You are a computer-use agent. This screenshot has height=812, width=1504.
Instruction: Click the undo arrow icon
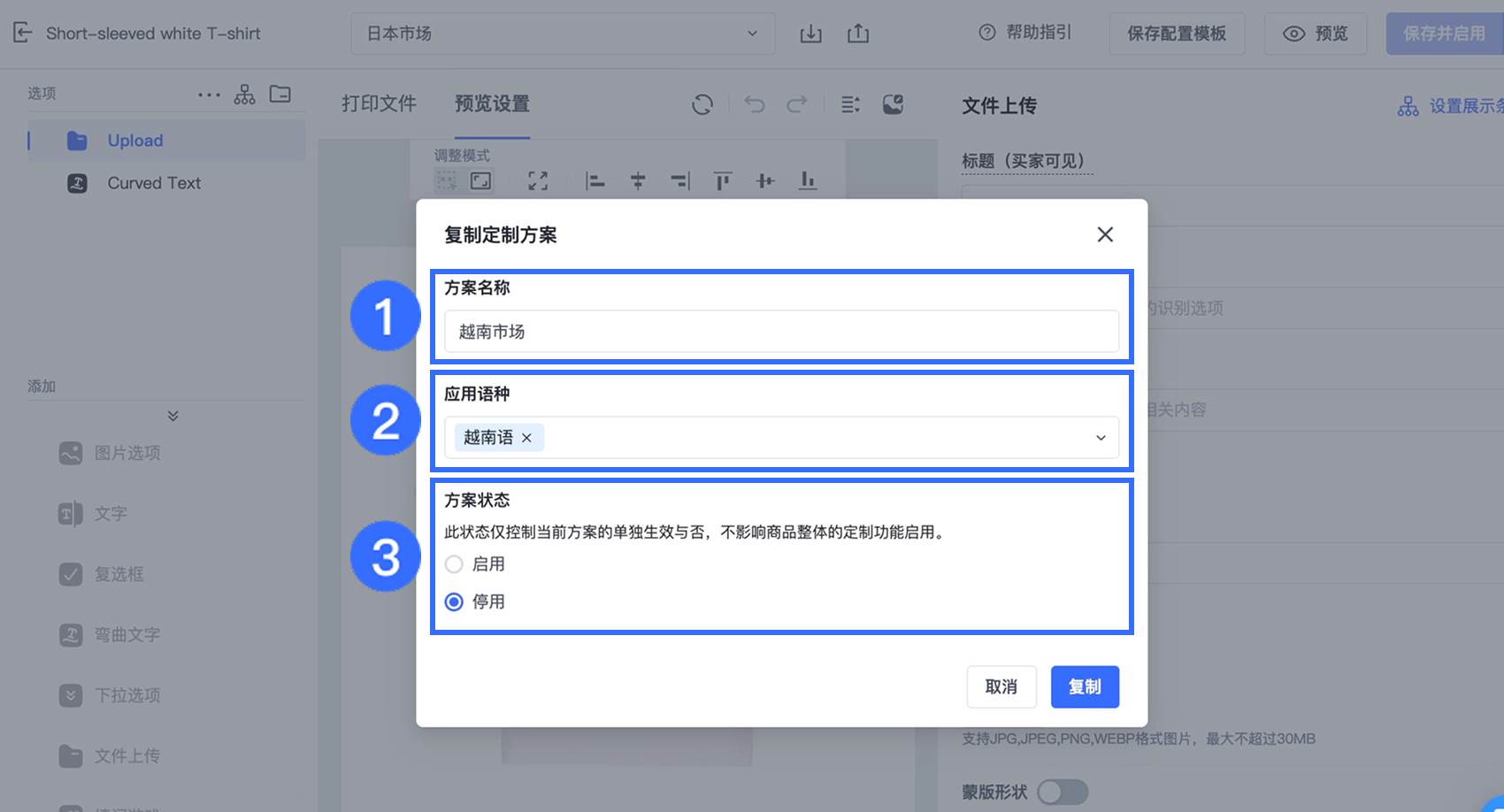pyautogui.click(x=755, y=104)
